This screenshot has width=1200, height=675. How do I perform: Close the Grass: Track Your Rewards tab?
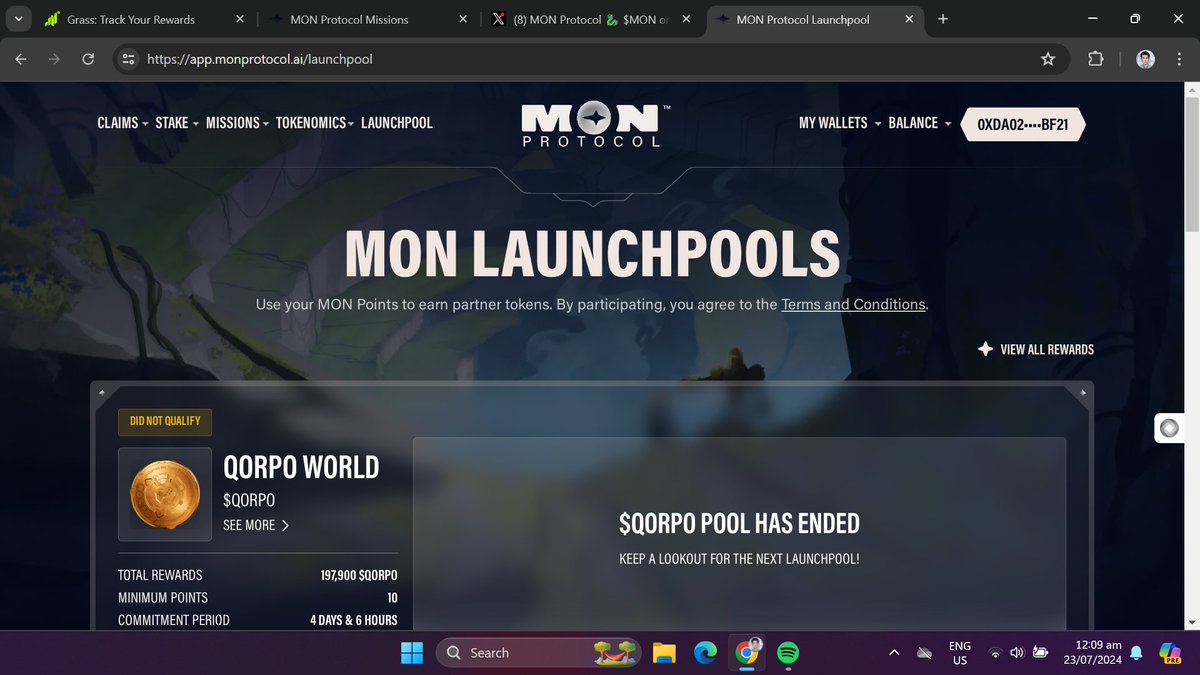(238, 19)
